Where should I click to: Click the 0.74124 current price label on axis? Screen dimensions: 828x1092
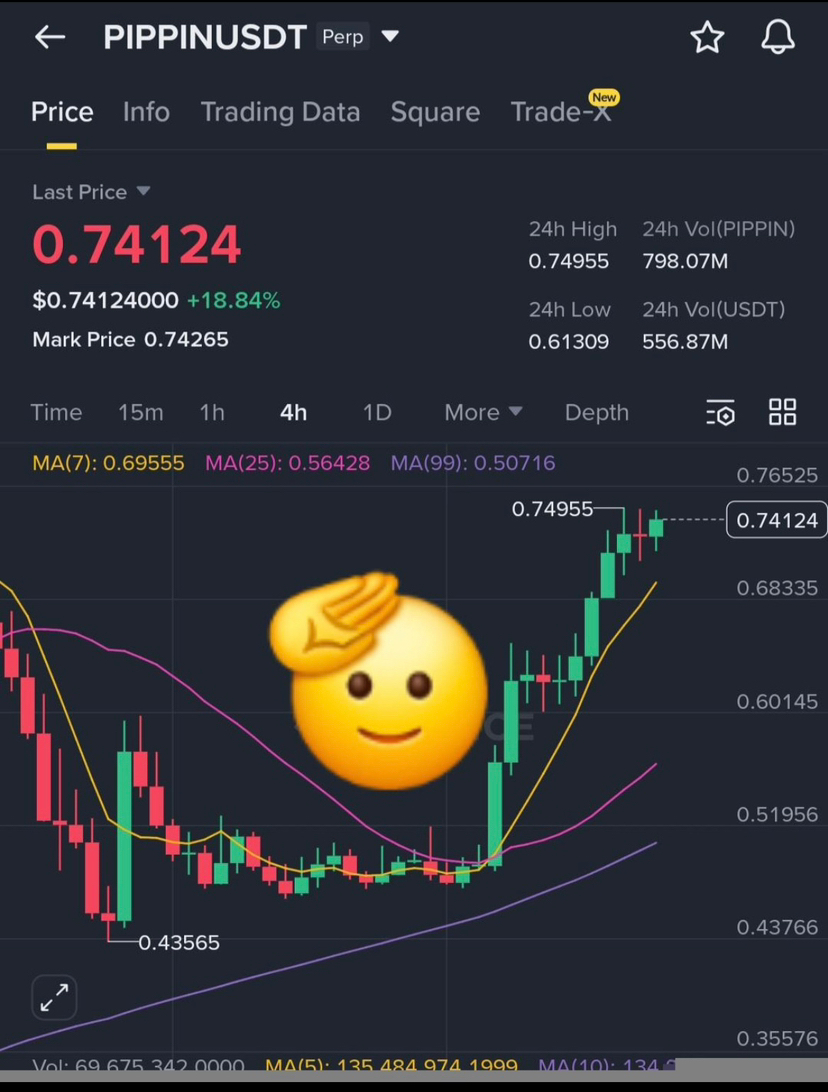[x=776, y=520]
